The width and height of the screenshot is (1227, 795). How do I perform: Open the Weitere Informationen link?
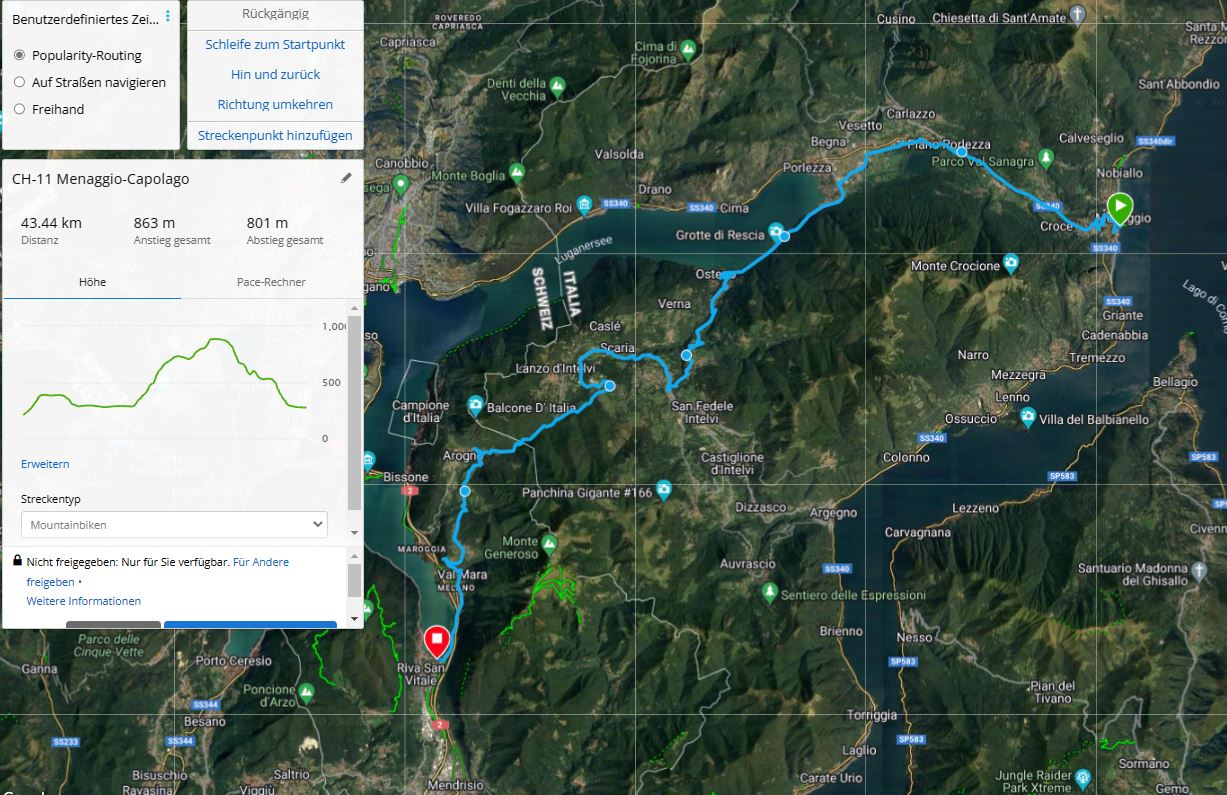[84, 601]
